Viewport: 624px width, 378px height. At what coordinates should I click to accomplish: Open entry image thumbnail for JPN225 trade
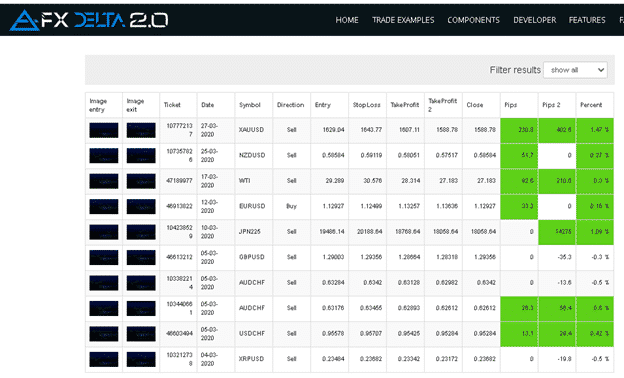[103, 232]
